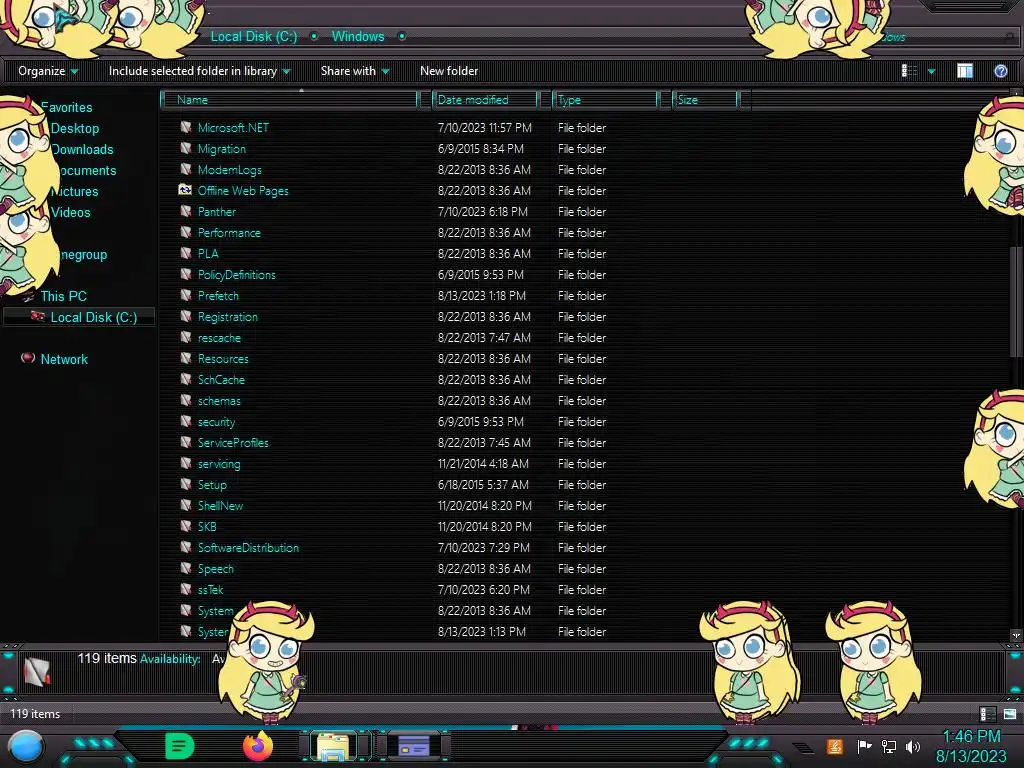The height and width of the screenshot is (768, 1024).
Task: Open the green notes app in taskbar
Action: [x=179, y=746]
